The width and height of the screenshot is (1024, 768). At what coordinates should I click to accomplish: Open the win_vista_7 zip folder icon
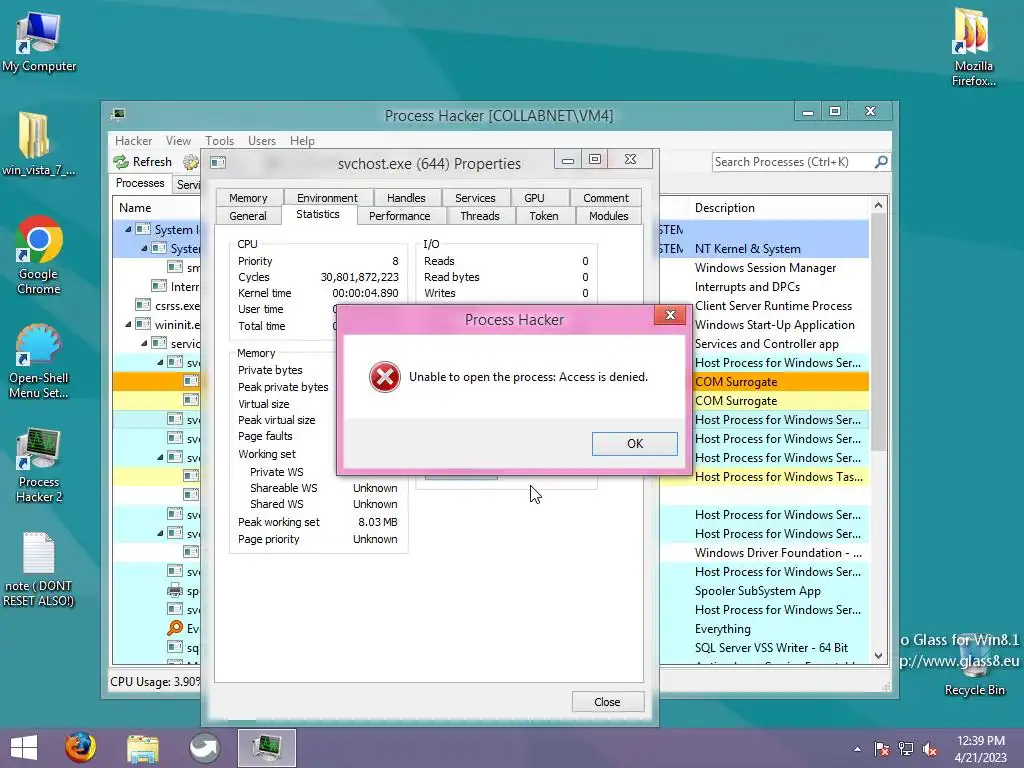pos(37,144)
